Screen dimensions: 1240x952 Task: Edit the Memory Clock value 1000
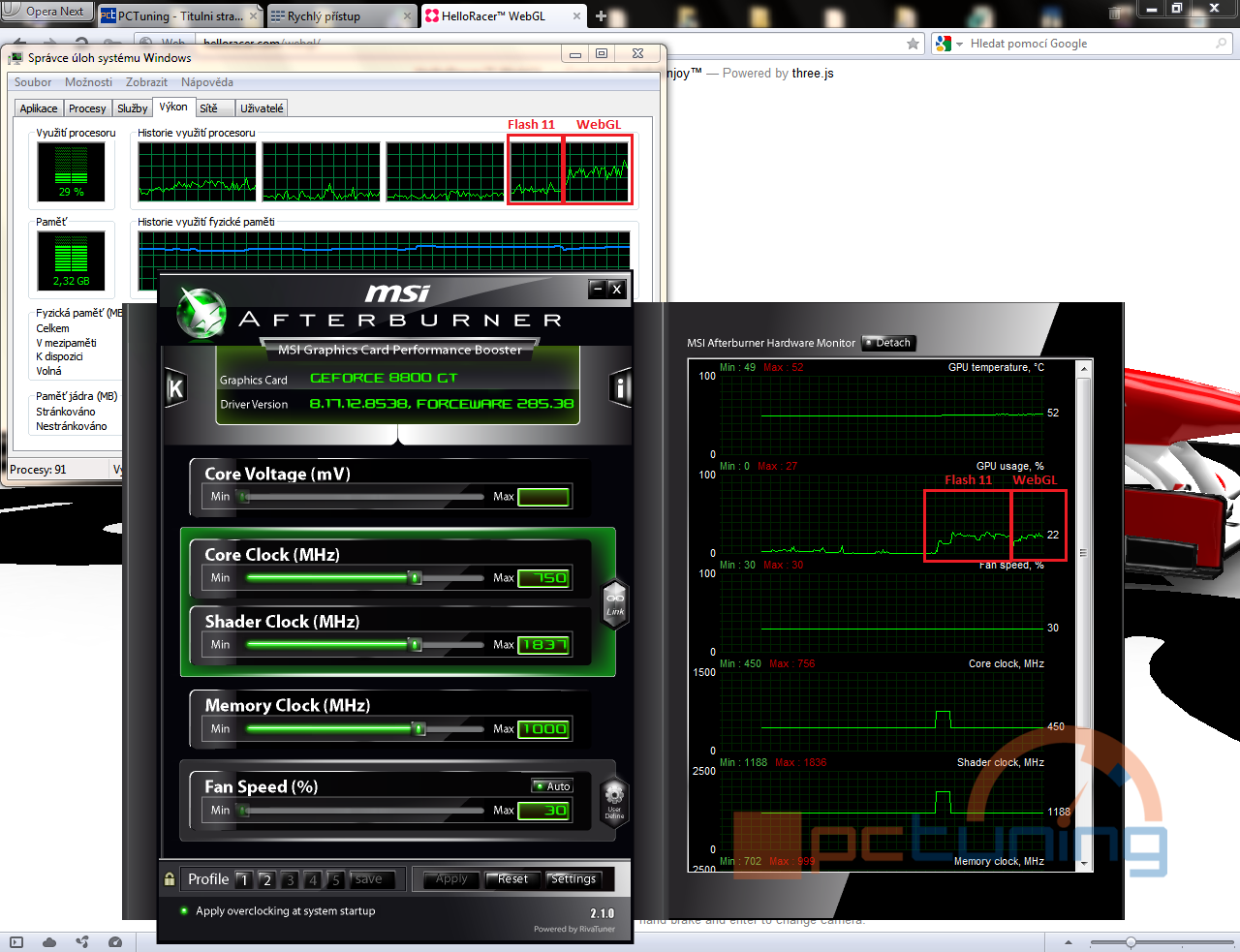pyautogui.click(x=543, y=729)
